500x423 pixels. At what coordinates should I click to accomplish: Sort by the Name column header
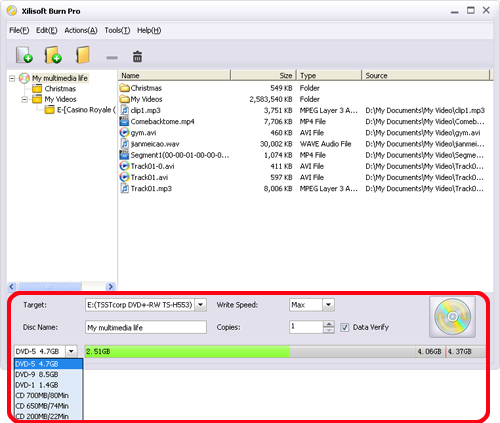click(174, 76)
